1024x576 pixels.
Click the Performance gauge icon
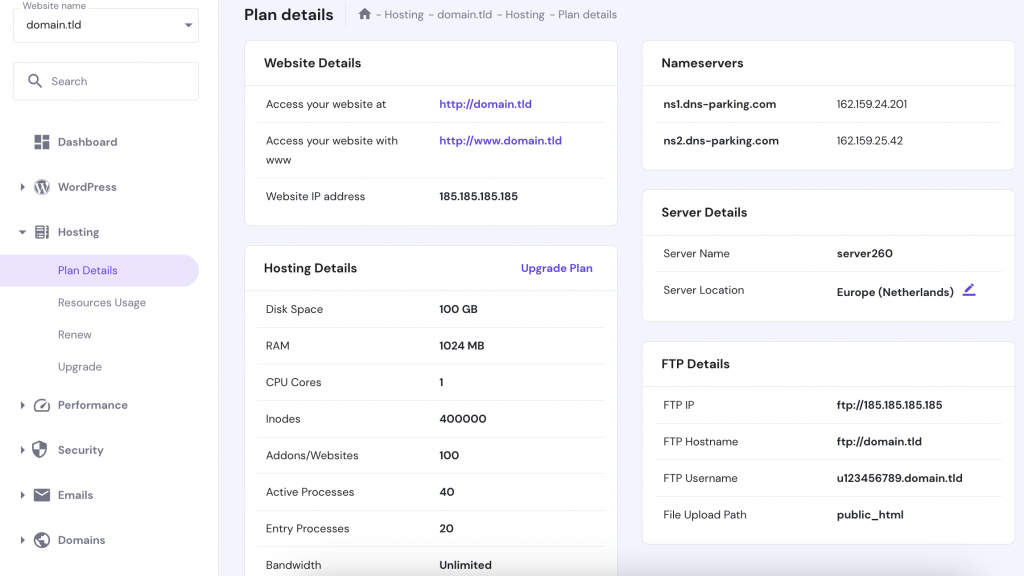(42, 405)
